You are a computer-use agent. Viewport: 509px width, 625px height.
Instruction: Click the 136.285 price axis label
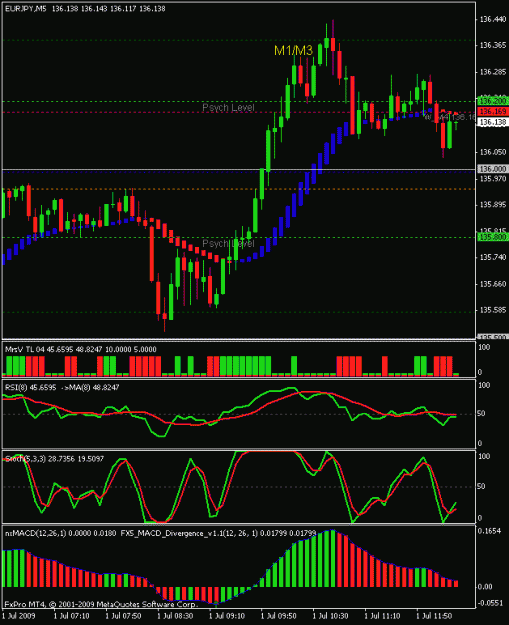493,73
